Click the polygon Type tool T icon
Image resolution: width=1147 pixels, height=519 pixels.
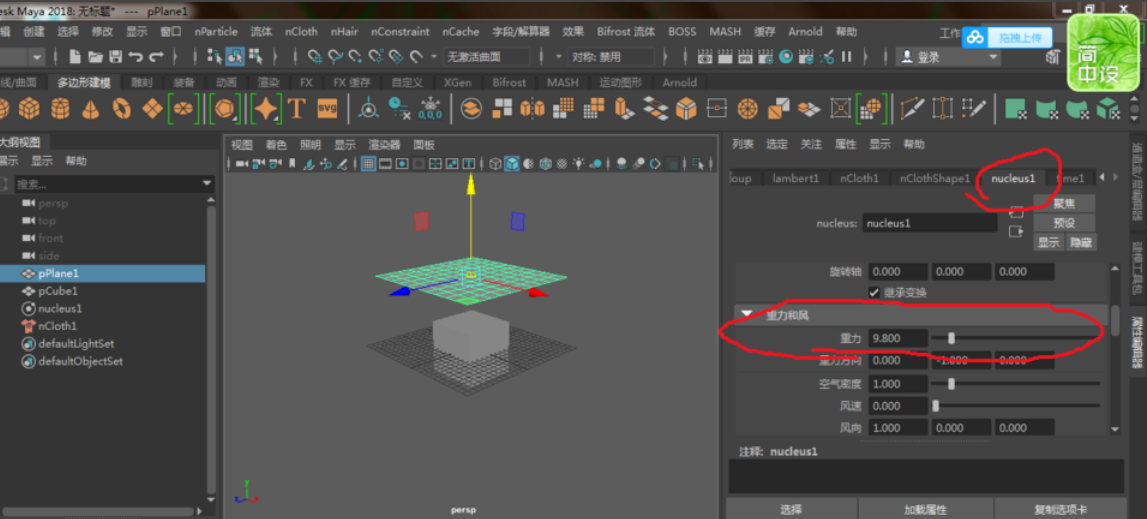(296, 109)
